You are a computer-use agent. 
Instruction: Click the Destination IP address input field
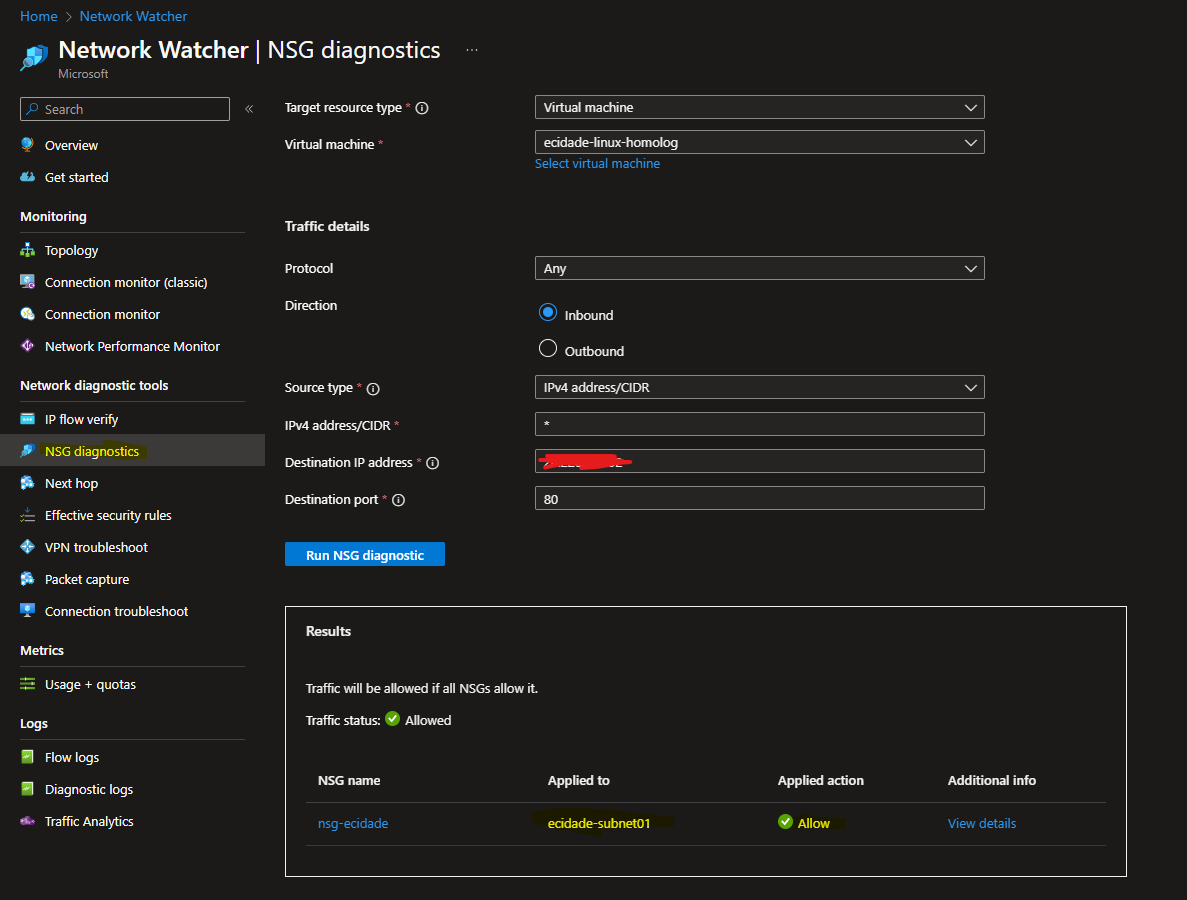759,461
